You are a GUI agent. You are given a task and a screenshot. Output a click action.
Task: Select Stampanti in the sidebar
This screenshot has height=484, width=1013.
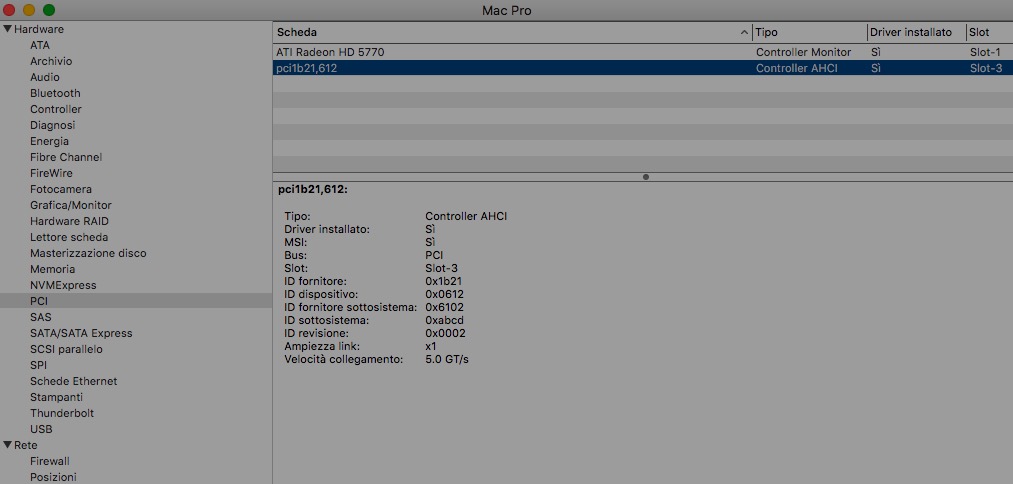click(x=56, y=397)
